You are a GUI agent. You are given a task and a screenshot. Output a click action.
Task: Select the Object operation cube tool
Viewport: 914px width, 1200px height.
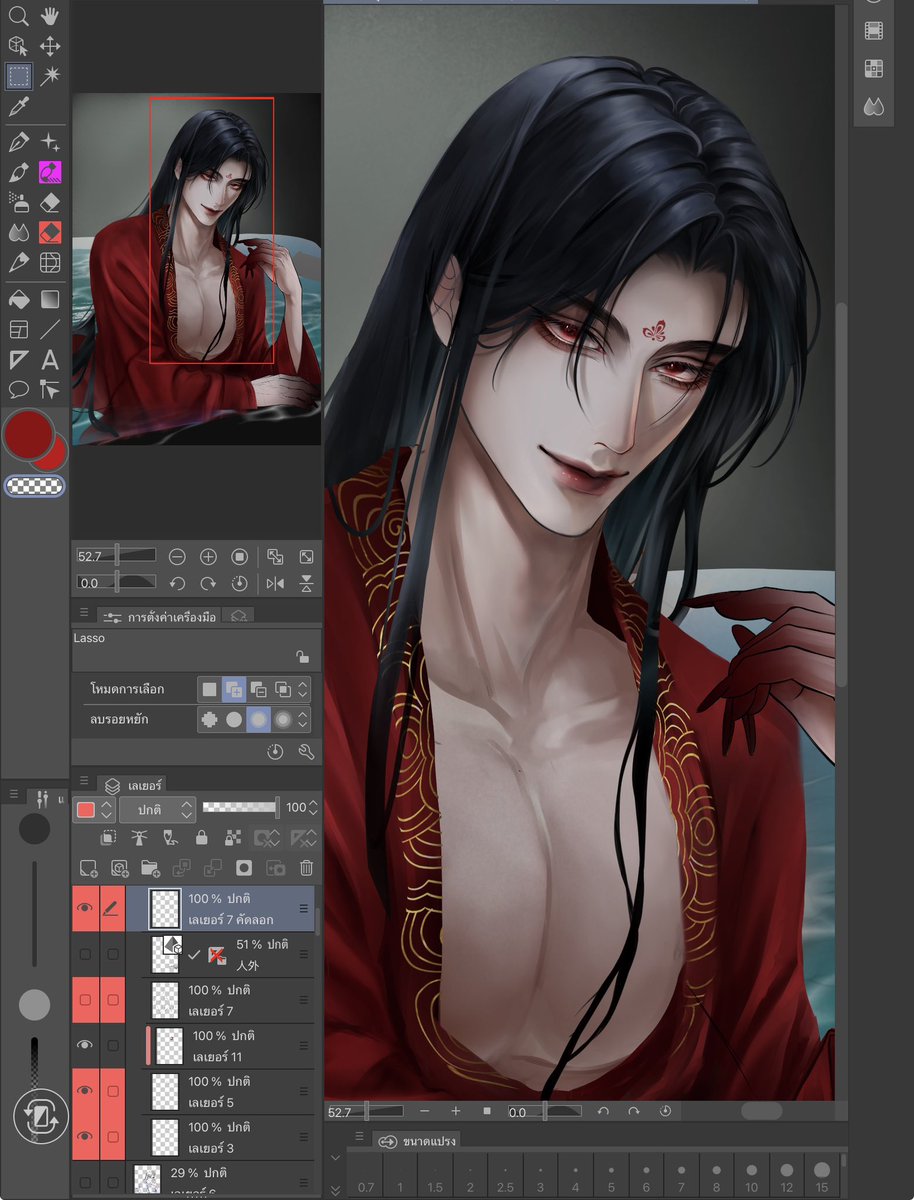18,45
